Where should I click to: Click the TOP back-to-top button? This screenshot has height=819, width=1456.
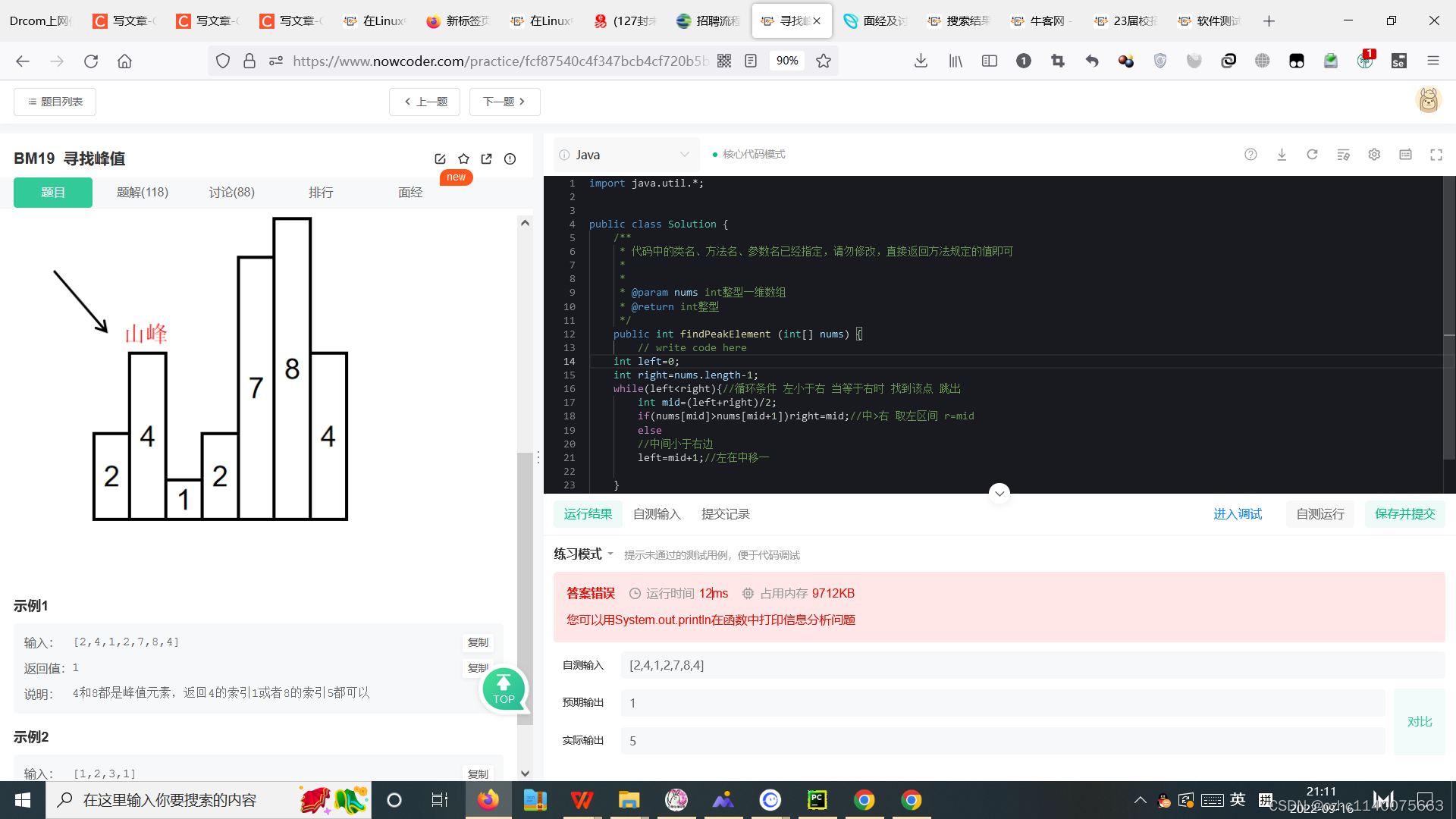(x=504, y=689)
